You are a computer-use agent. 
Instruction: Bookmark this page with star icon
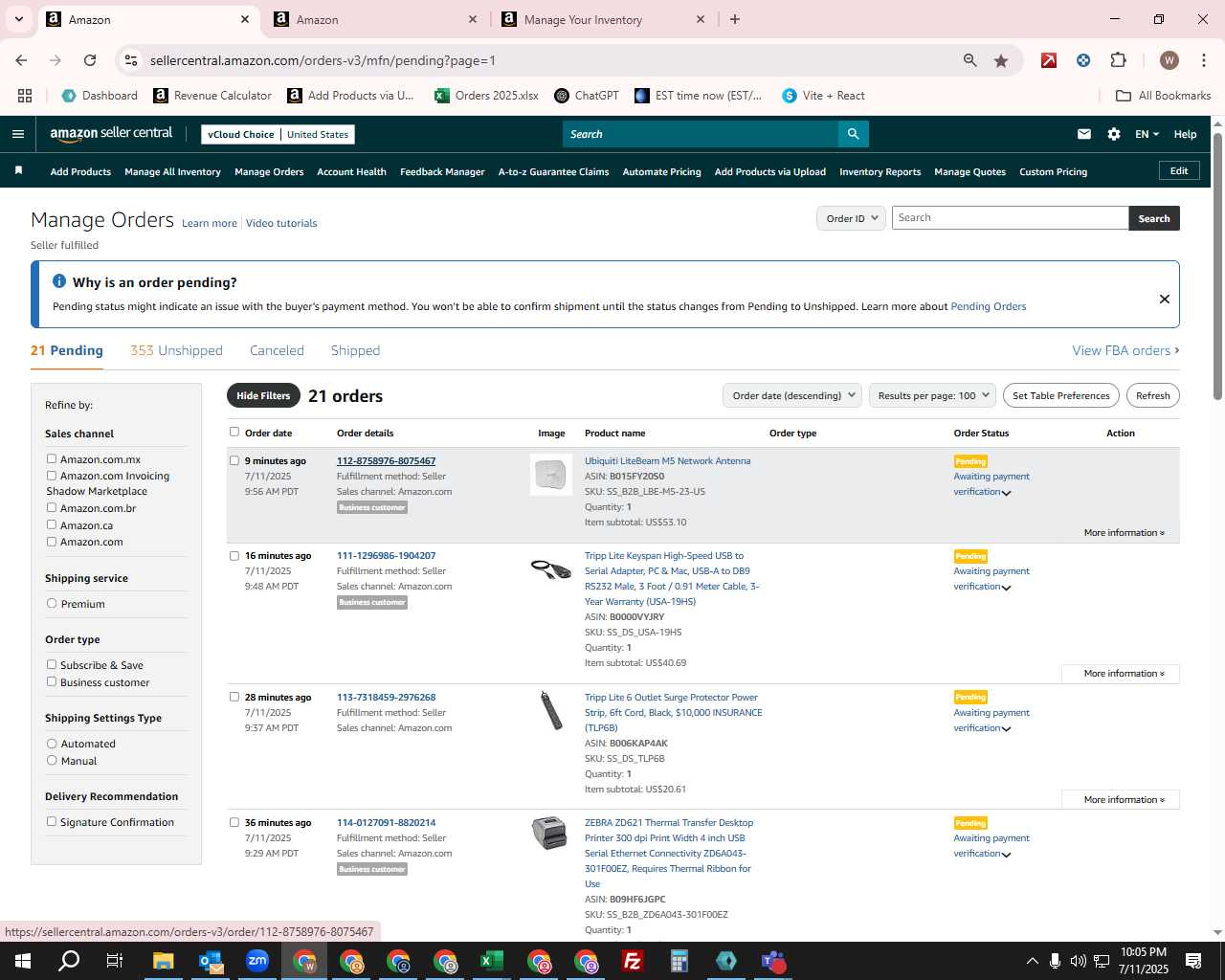pyautogui.click(x=1001, y=60)
